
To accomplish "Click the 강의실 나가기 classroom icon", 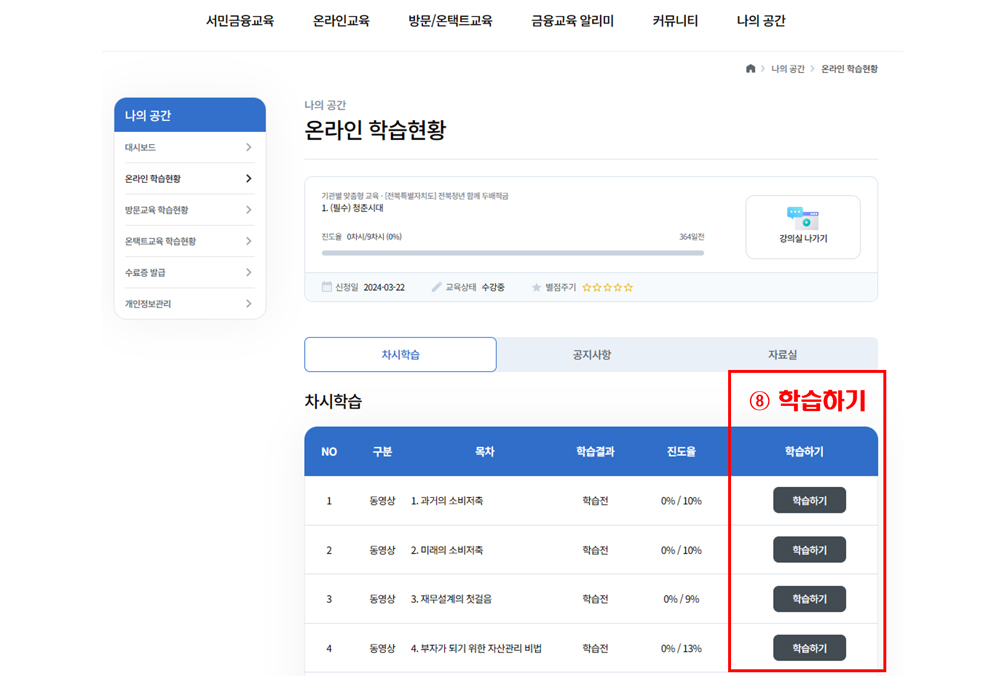I will point(803,217).
